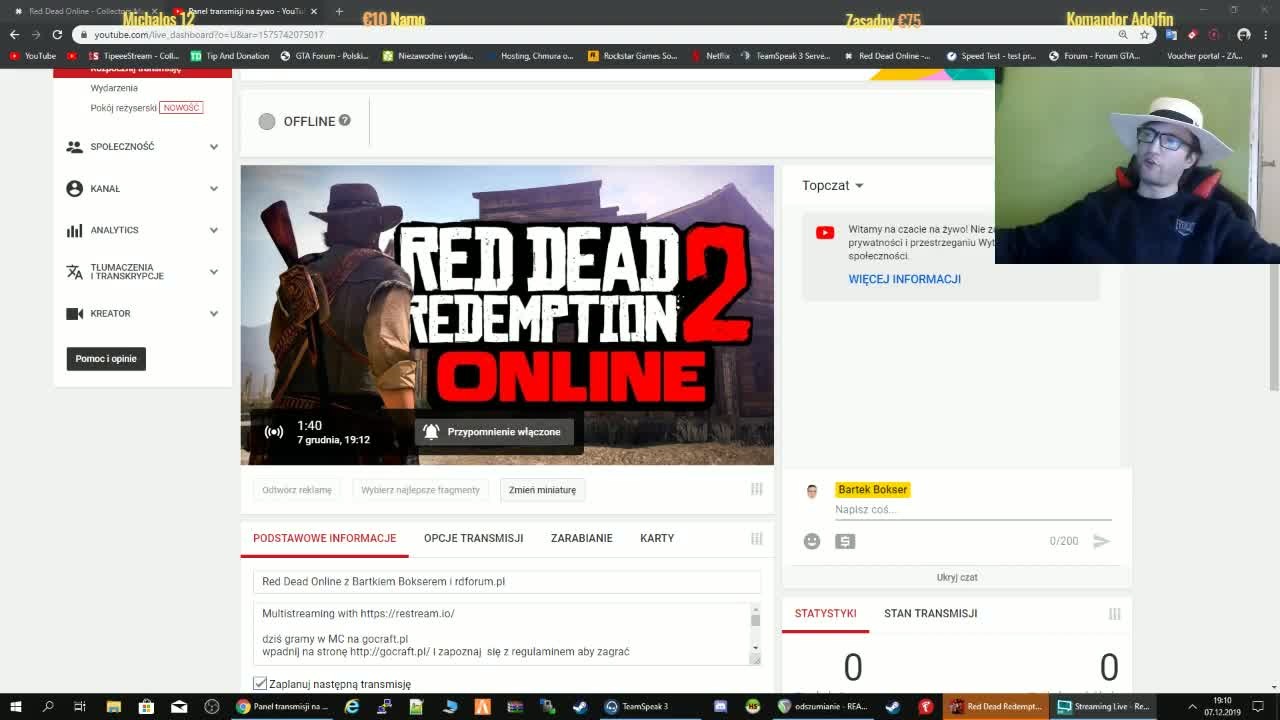Switch to the Stan transmisji tab
The height and width of the screenshot is (720, 1280).
(x=930, y=614)
